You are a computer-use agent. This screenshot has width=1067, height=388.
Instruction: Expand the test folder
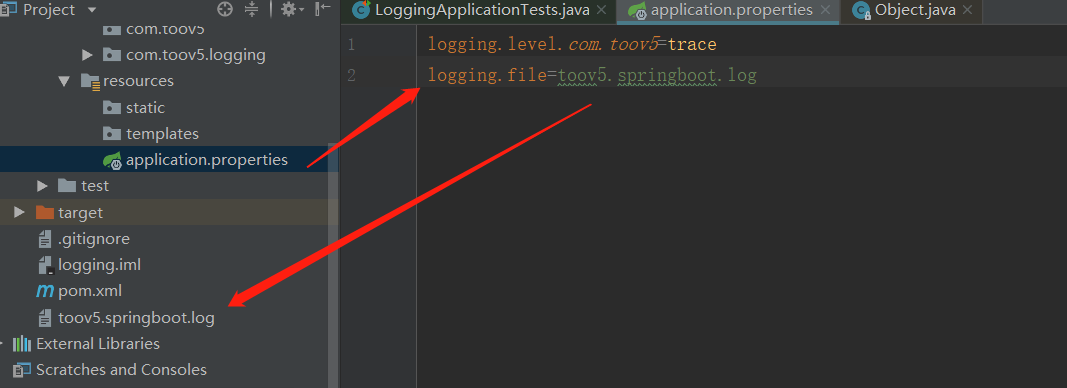click(42, 186)
